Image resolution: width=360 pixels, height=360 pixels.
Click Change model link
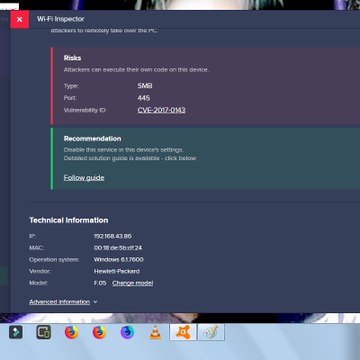[x=133, y=283]
